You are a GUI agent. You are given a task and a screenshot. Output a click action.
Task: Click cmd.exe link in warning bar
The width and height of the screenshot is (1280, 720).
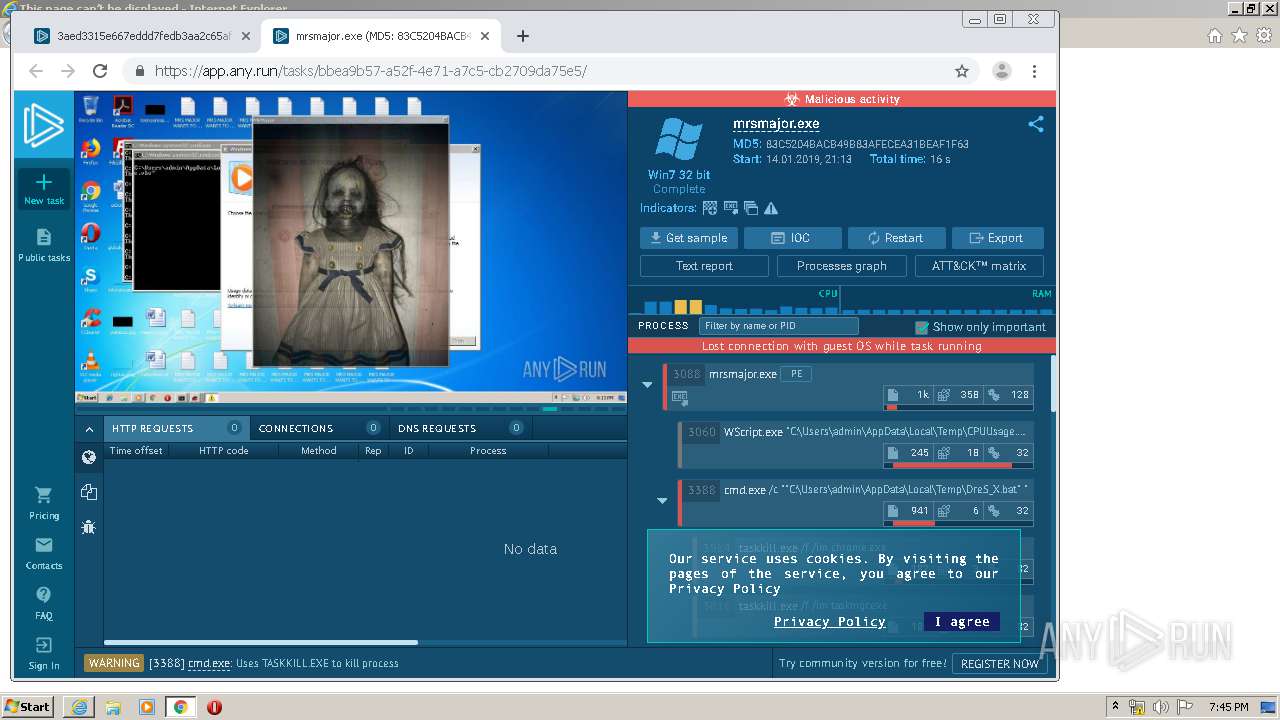(x=209, y=663)
